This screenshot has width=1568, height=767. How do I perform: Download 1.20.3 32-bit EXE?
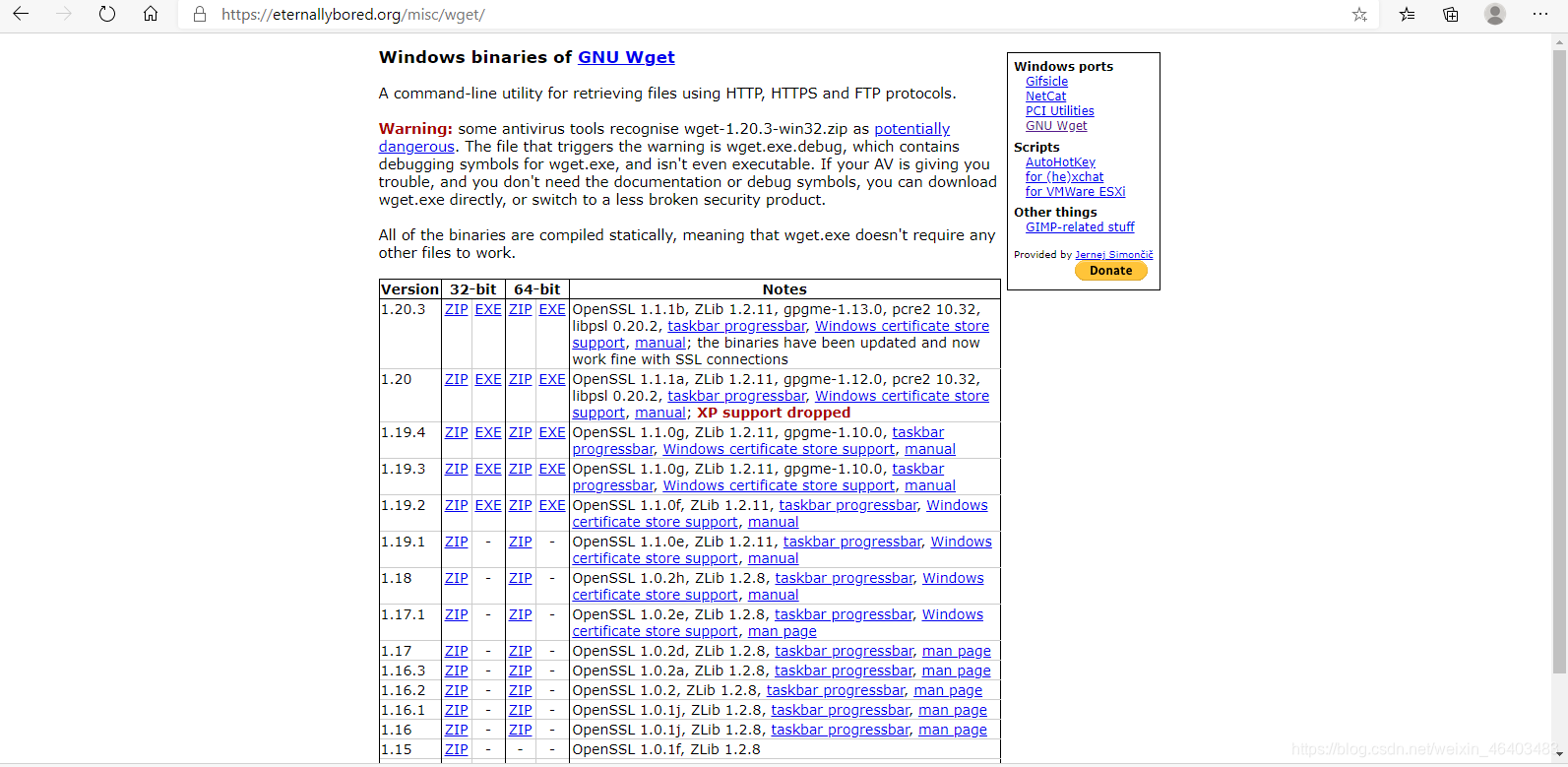click(488, 309)
